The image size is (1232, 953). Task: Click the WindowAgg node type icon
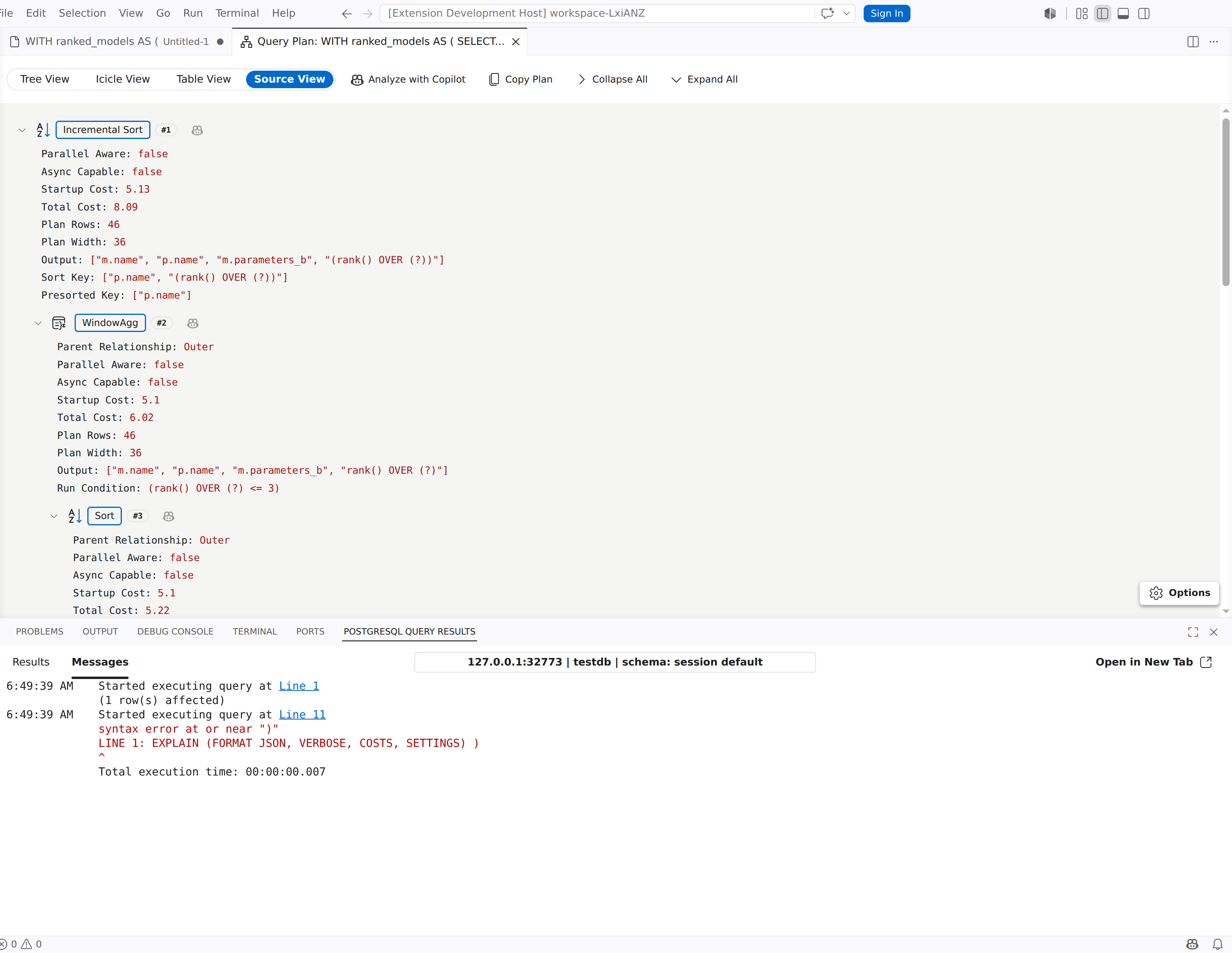pos(59,323)
